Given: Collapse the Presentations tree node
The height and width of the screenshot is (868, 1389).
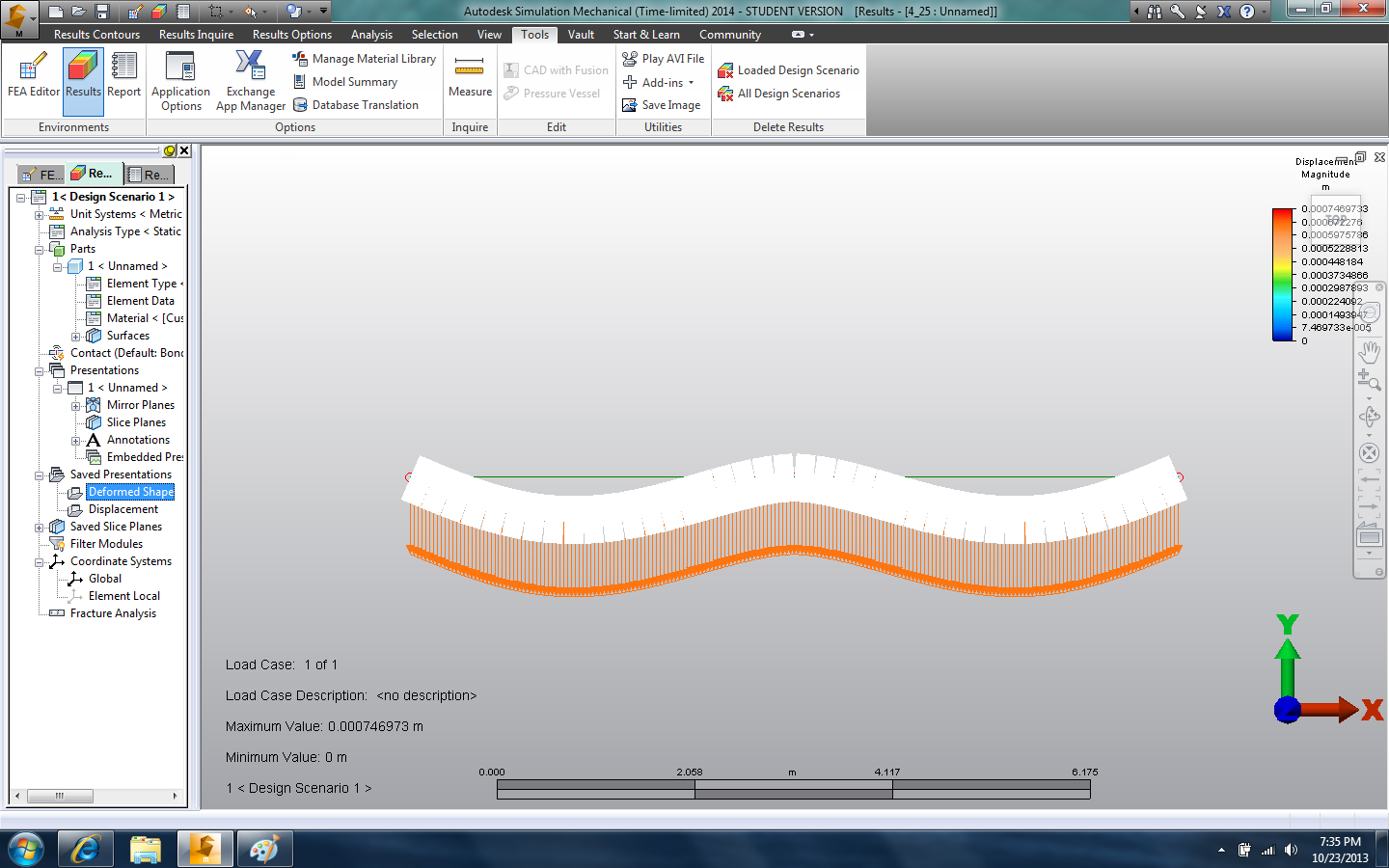Looking at the screenshot, I should [x=39, y=371].
